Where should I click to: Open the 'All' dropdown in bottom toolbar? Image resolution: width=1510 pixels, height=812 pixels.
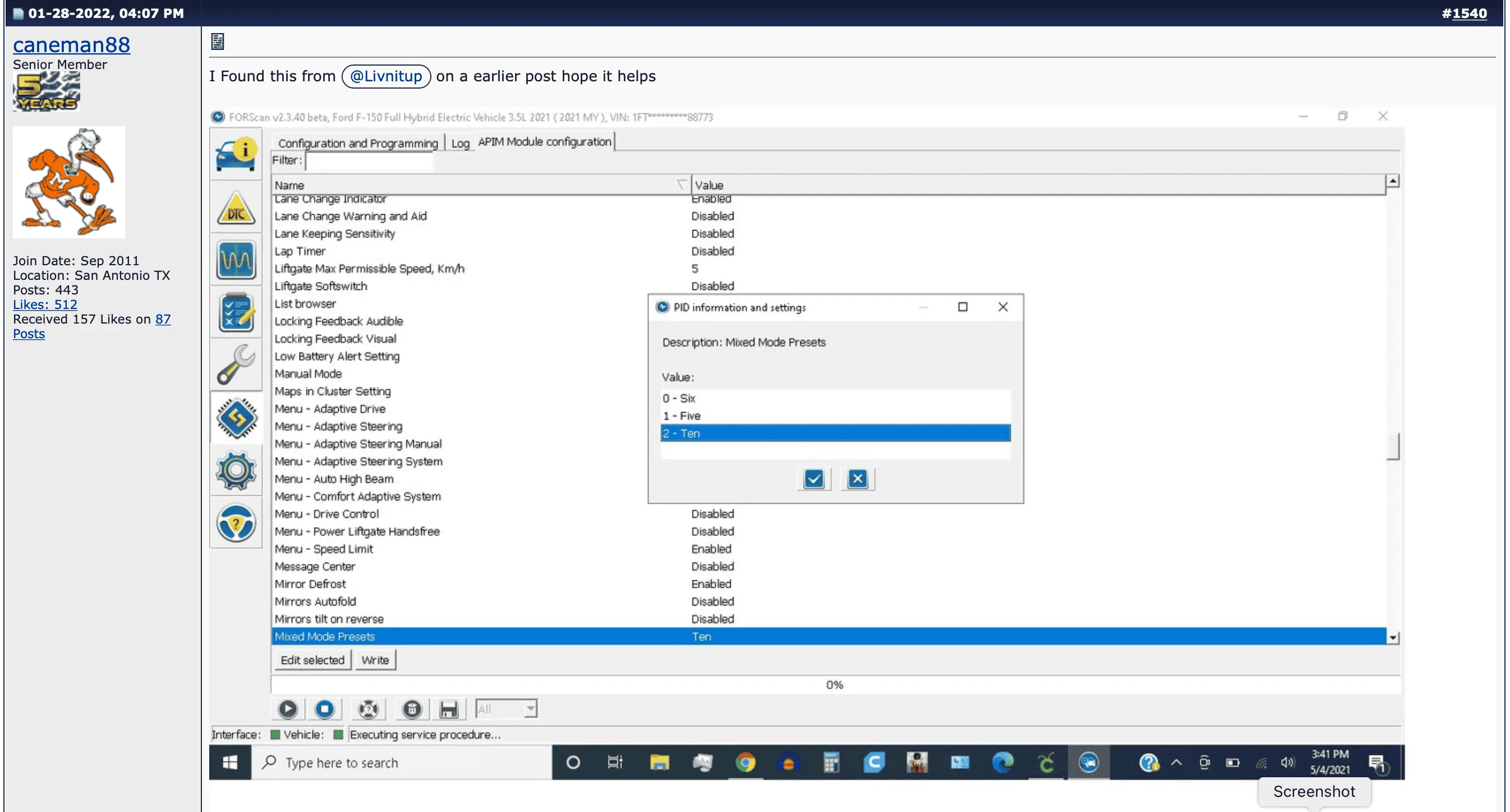[x=530, y=709]
